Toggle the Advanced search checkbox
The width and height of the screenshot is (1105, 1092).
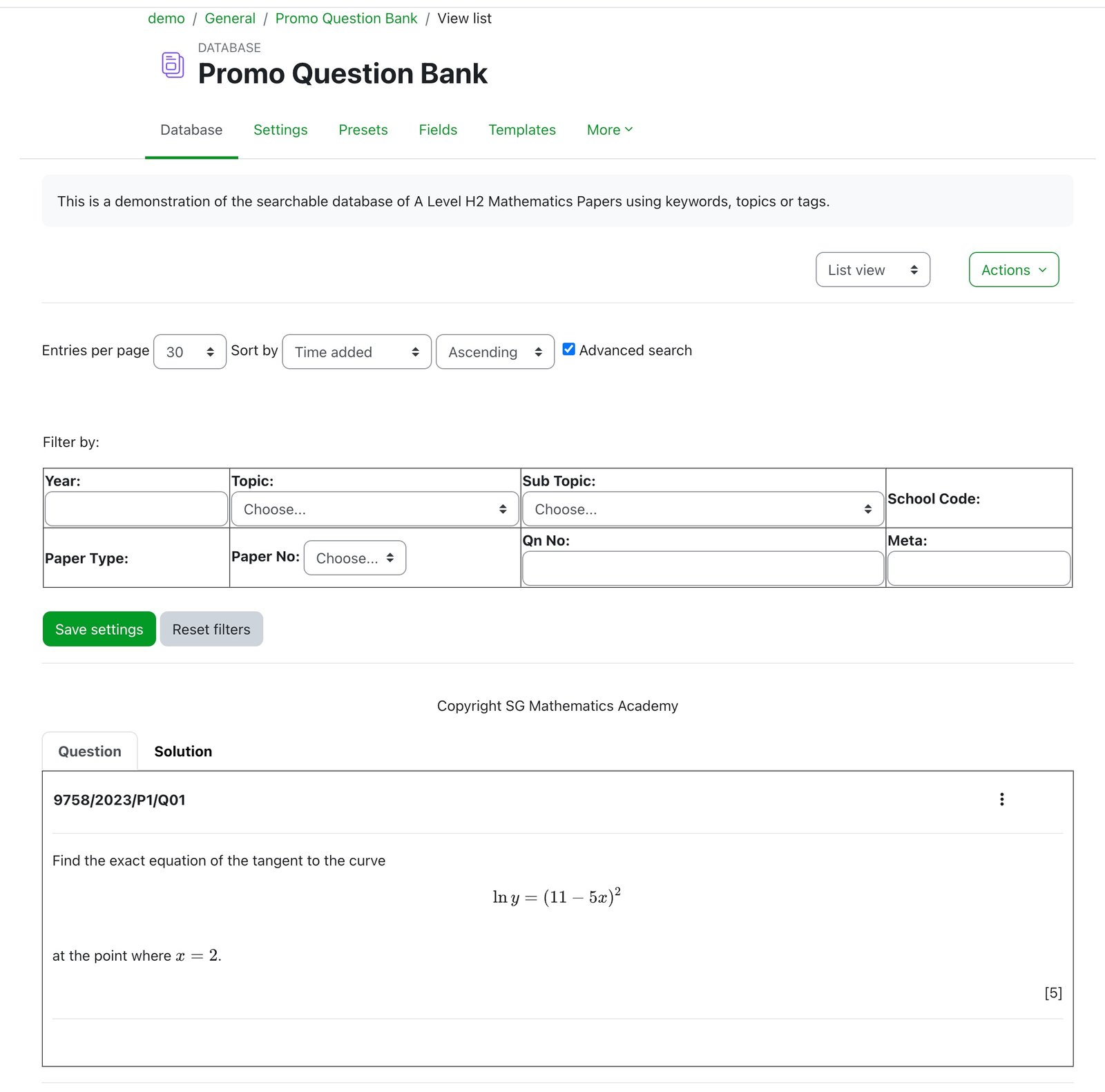(x=569, y=349)
